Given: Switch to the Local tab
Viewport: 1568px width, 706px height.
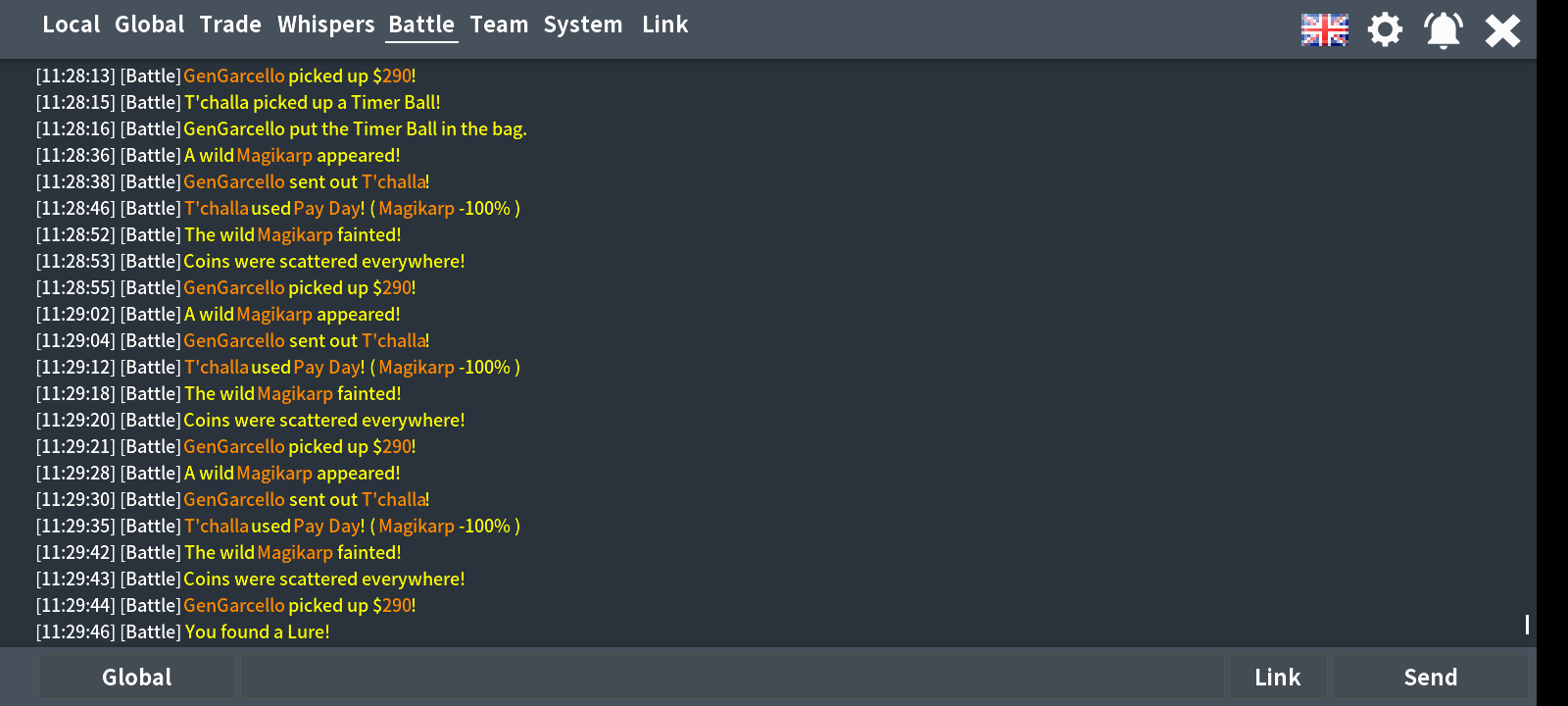Looking at the screenshot, I should click(71, 25).
